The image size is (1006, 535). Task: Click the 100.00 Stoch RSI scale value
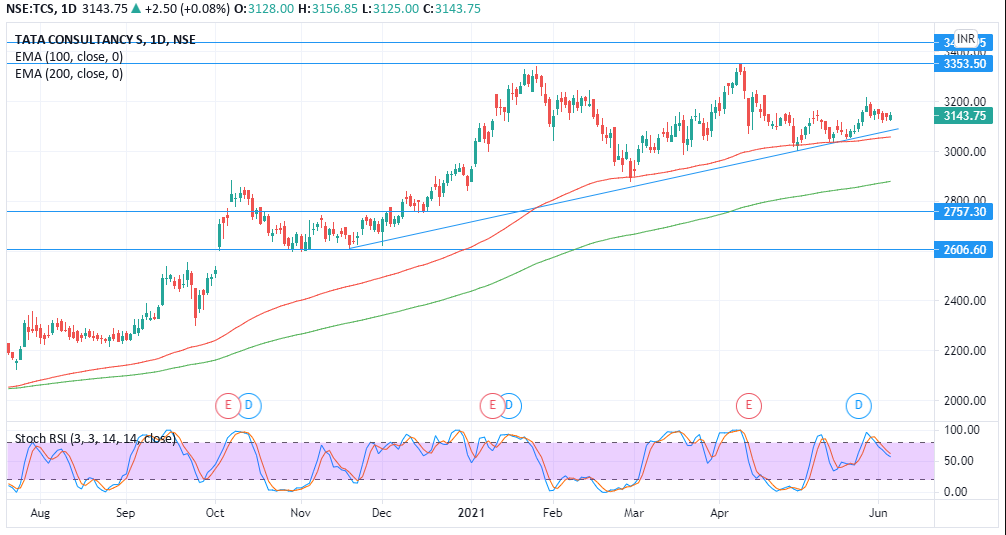(x=958, y=429)
